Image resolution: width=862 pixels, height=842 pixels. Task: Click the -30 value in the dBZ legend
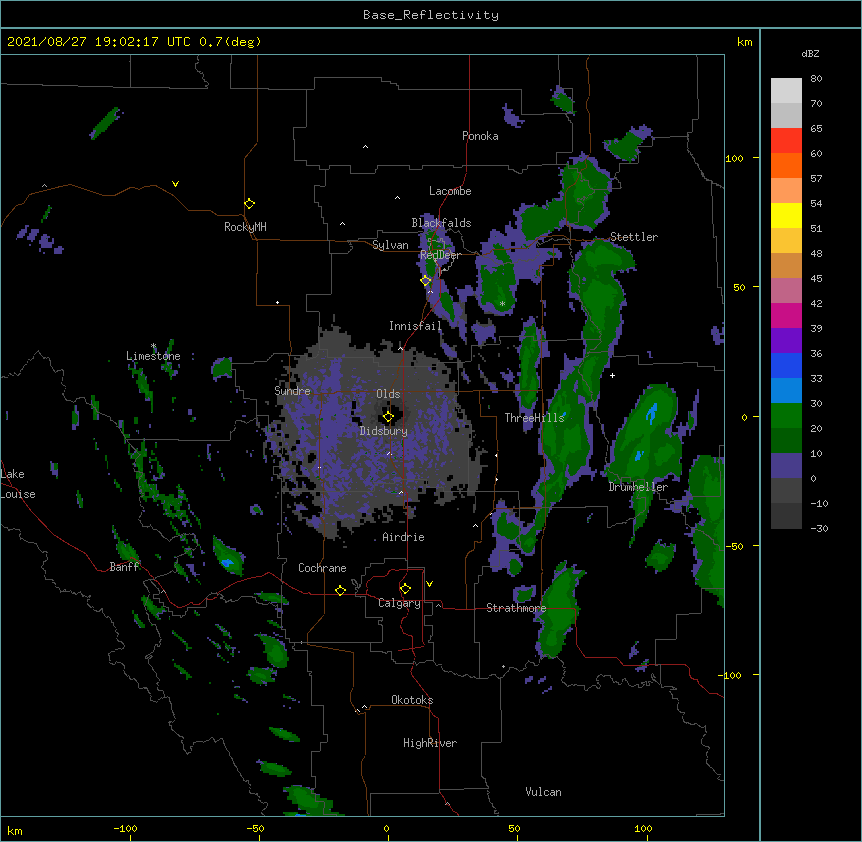[819, 529]
